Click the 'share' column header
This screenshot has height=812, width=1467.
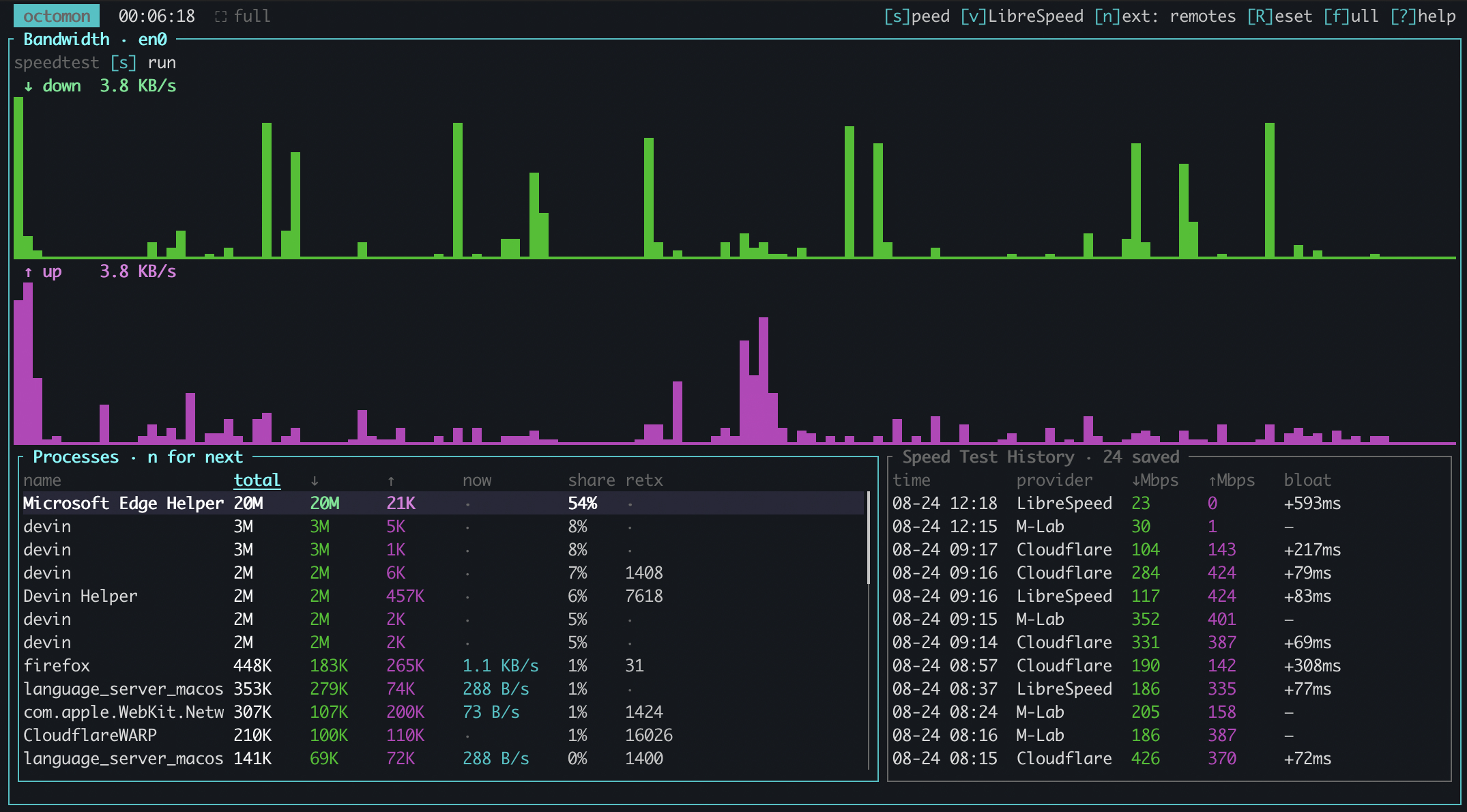click(592, 480)
